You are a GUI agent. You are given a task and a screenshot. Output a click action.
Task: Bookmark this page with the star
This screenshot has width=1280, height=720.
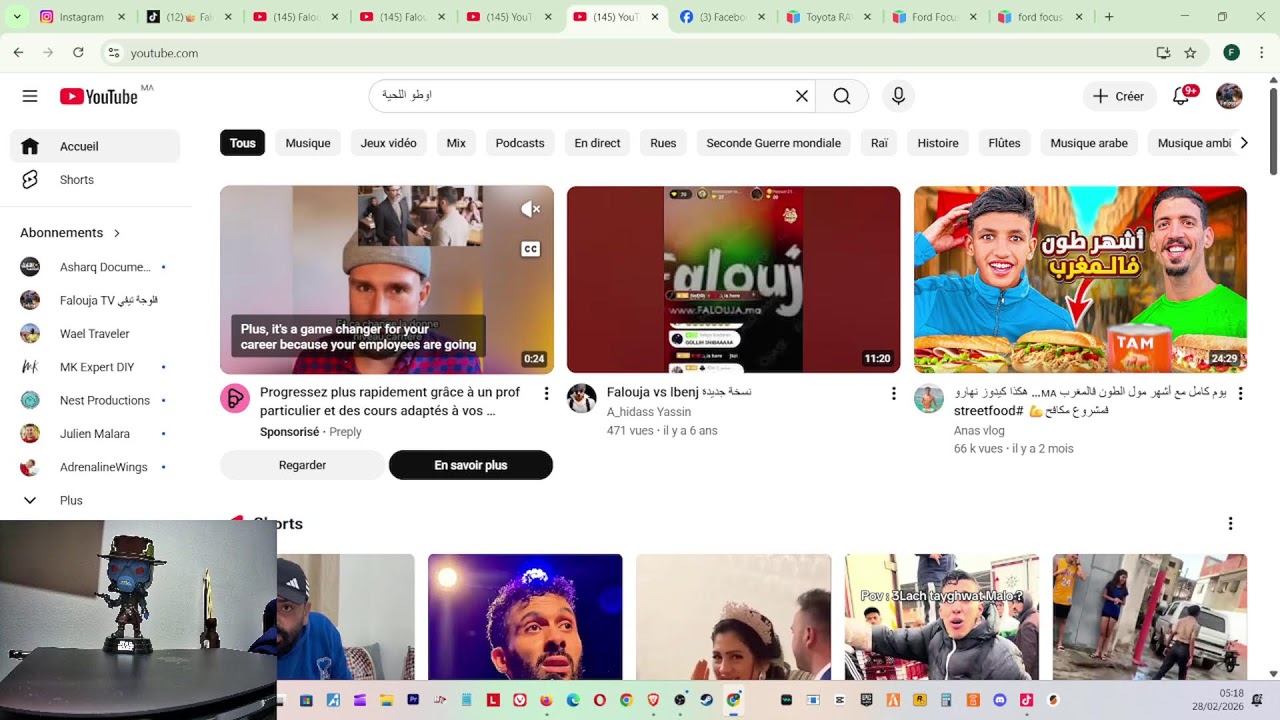1190,53
